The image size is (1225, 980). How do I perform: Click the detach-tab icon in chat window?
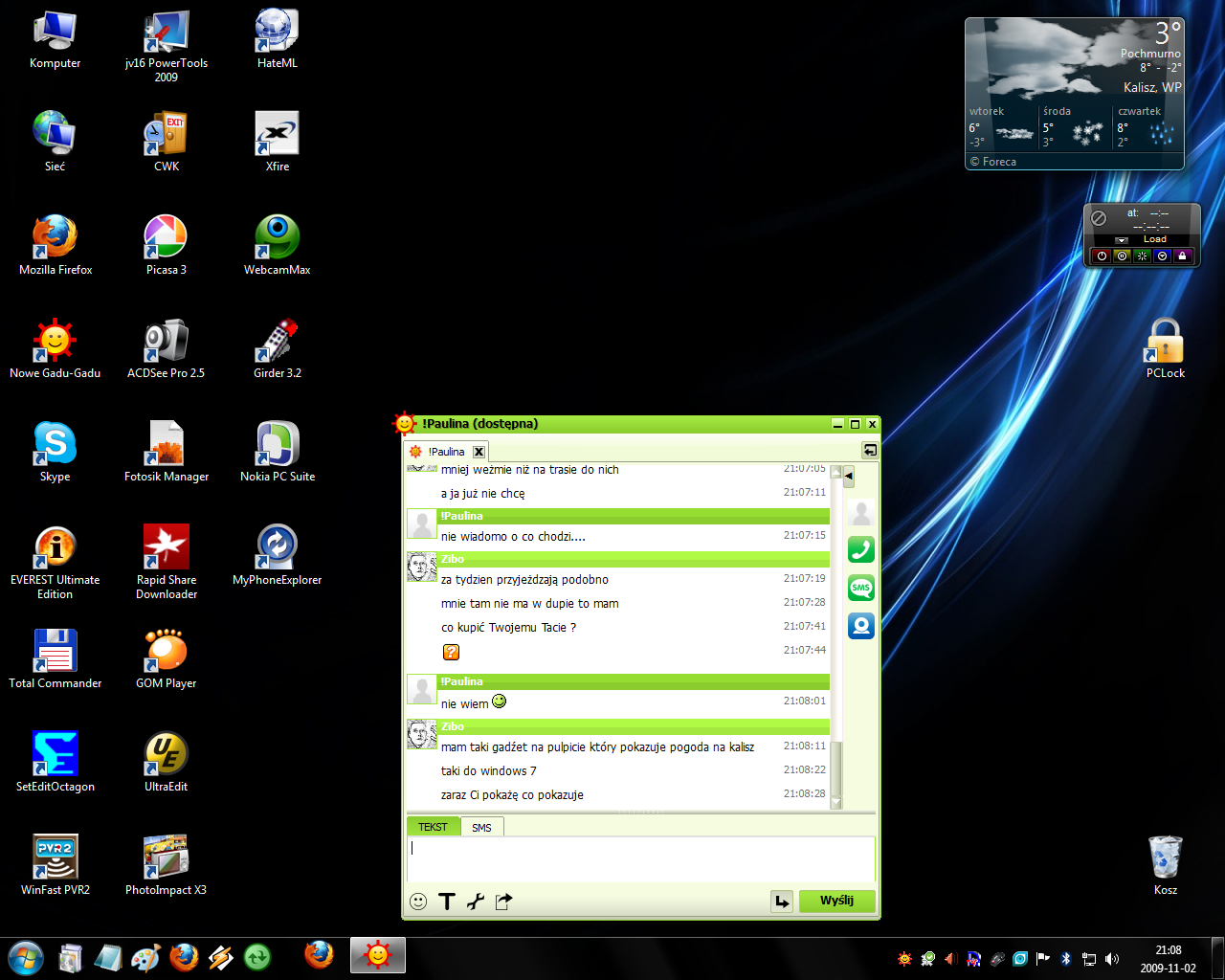tap(870, 450)
